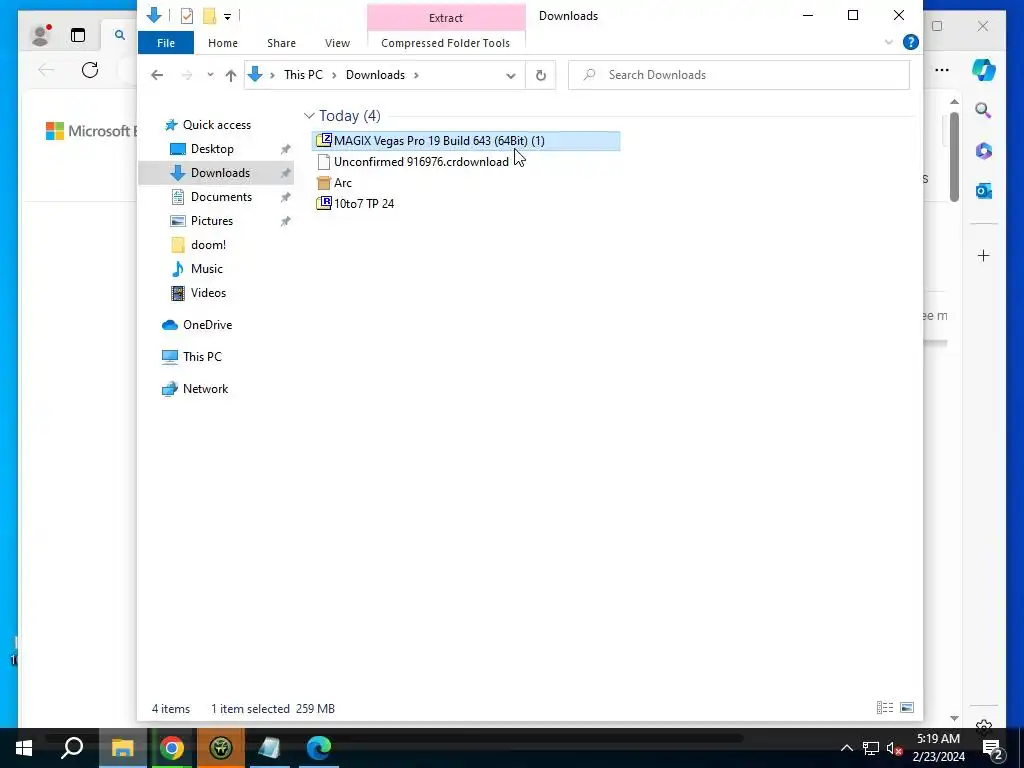
Task: Open Windows Start menu
Action: [x=24, y=748]
